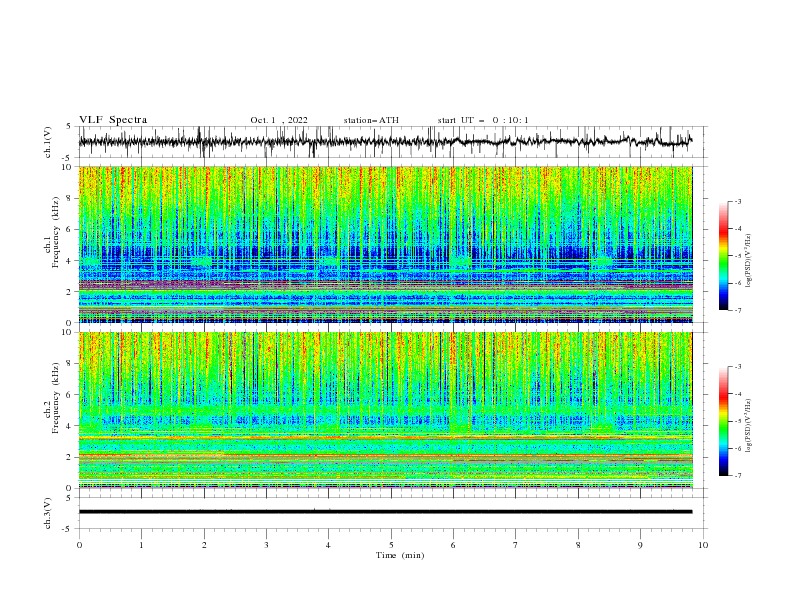Click the "Time (min)" x-axis label
792x612 pixels.
[x=400, y=555]
